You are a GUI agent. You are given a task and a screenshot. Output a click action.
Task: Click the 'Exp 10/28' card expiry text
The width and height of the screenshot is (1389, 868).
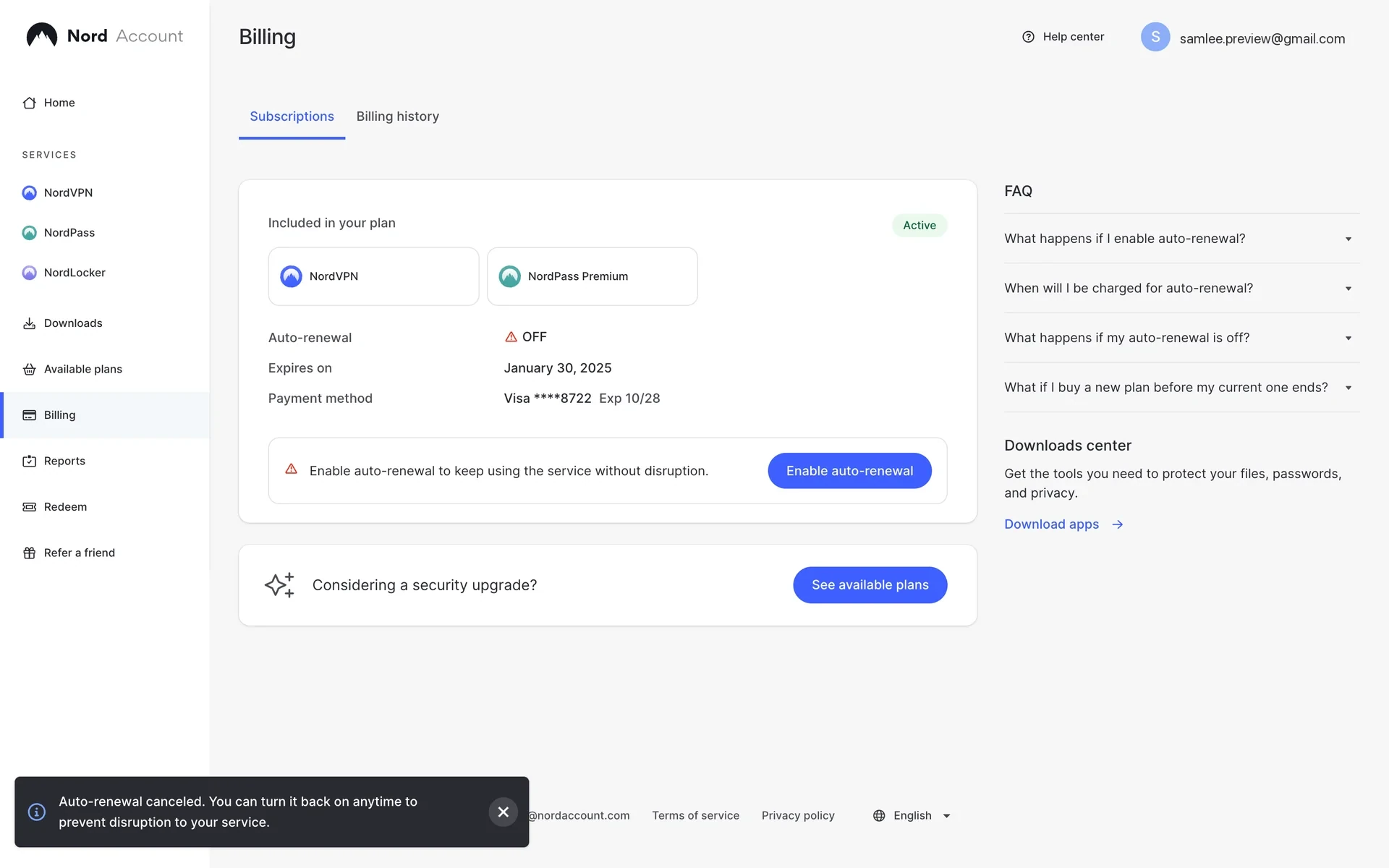[x=629, y=399]
